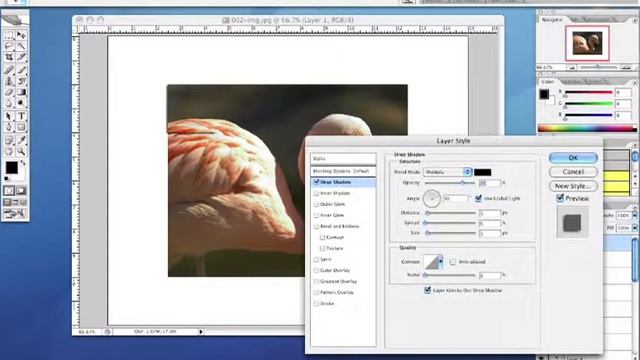Viewport: 640px width, 360px height.
Task: Click the color spectrum ramp bar
Action: 587,129
